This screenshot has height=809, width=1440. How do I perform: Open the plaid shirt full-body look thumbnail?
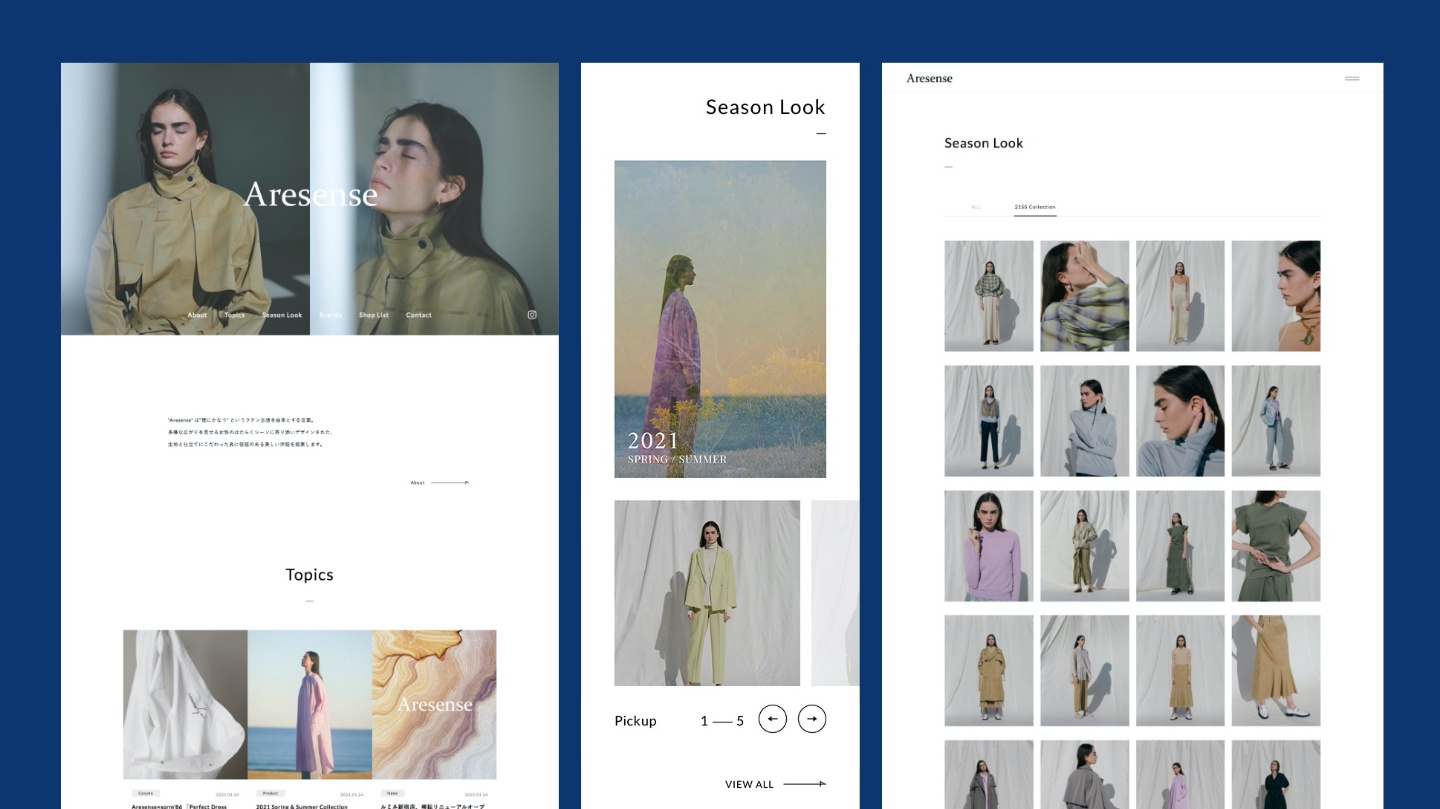(x=989, y=296)
